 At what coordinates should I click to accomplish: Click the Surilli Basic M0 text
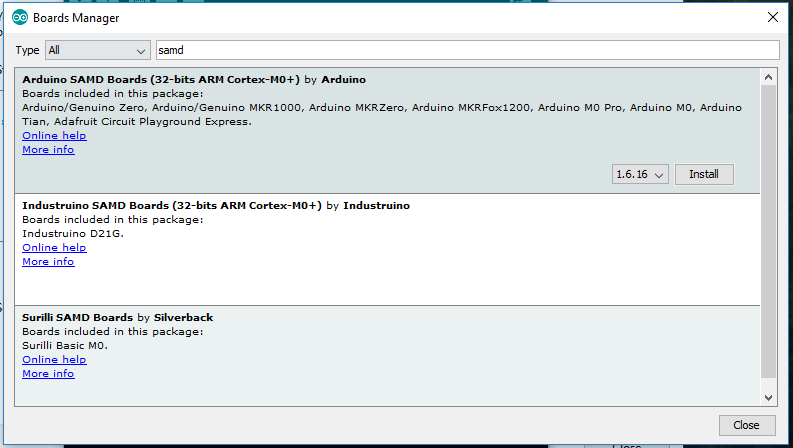click(65, 346)
